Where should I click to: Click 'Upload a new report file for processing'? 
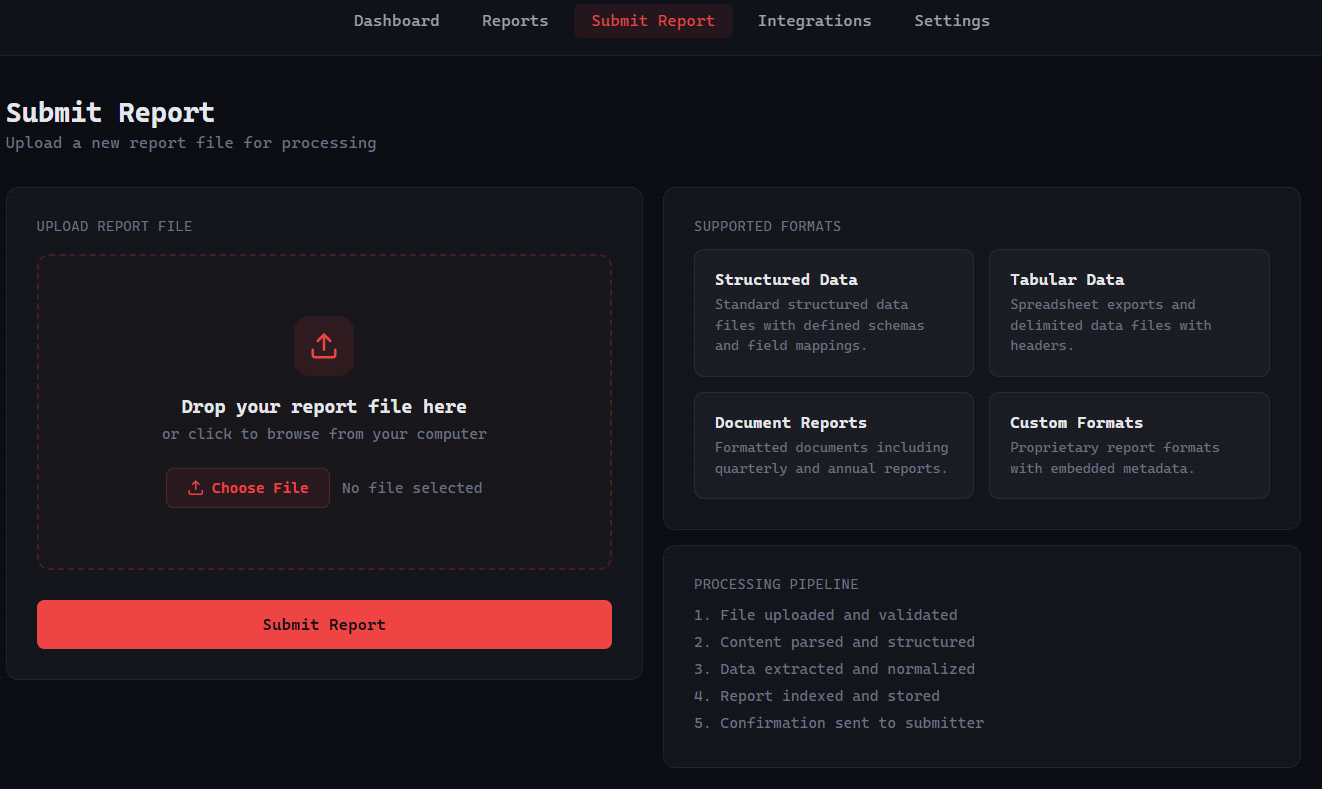coord(191,143)
